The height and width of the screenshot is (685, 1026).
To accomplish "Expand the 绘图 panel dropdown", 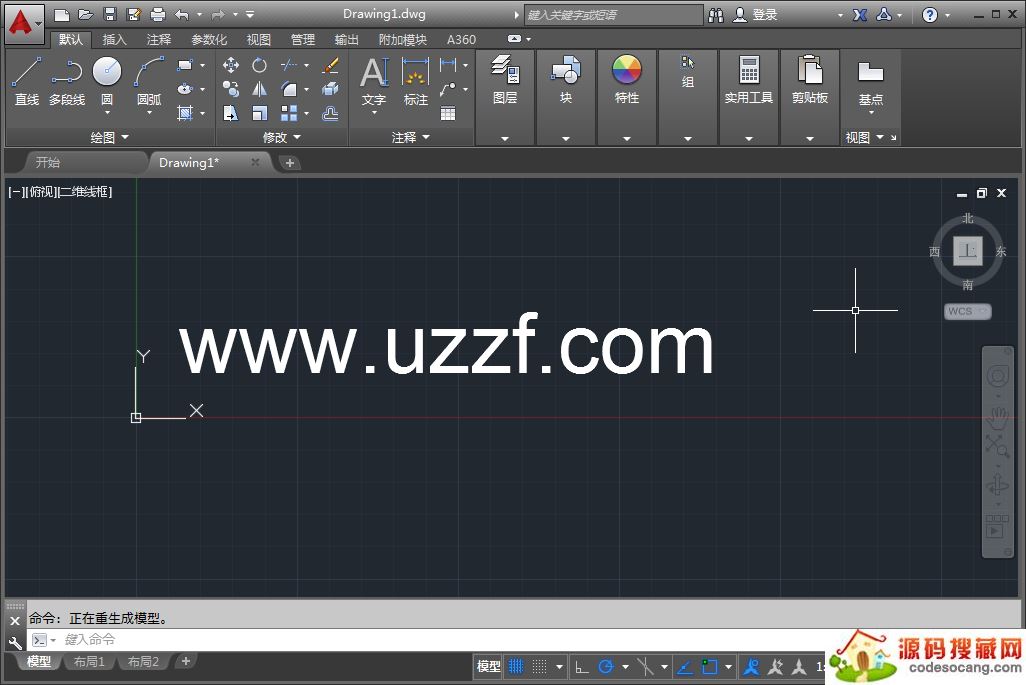I will pos(109,137).
